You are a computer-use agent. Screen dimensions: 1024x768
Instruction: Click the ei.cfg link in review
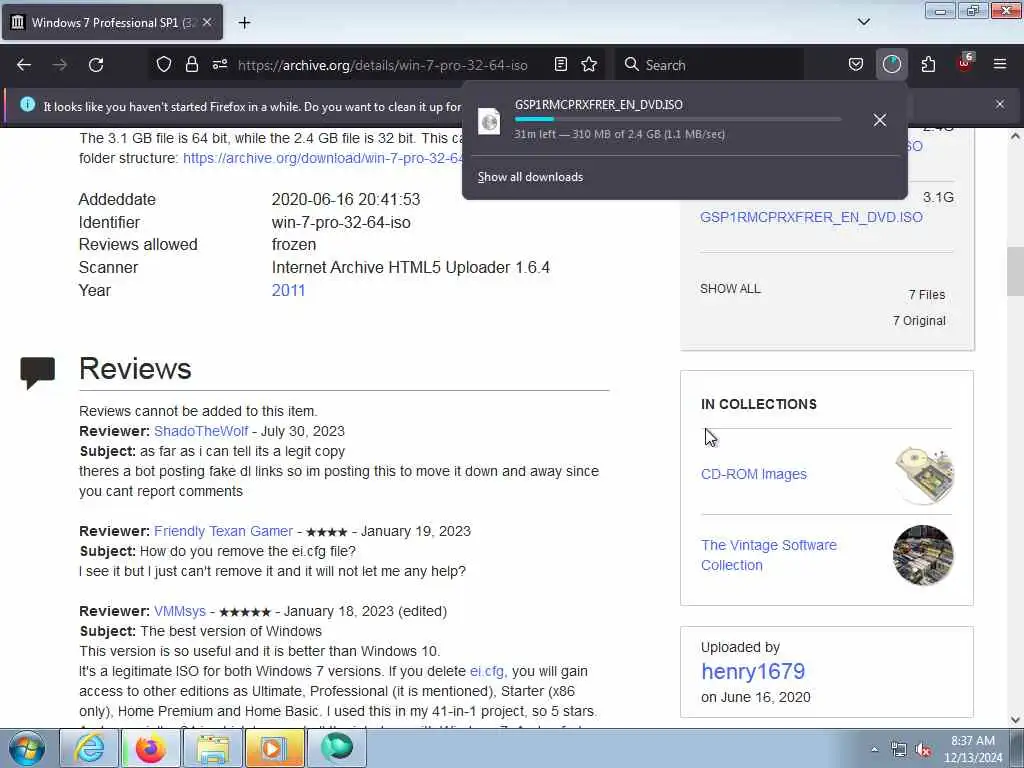click(x=488, y=671)
